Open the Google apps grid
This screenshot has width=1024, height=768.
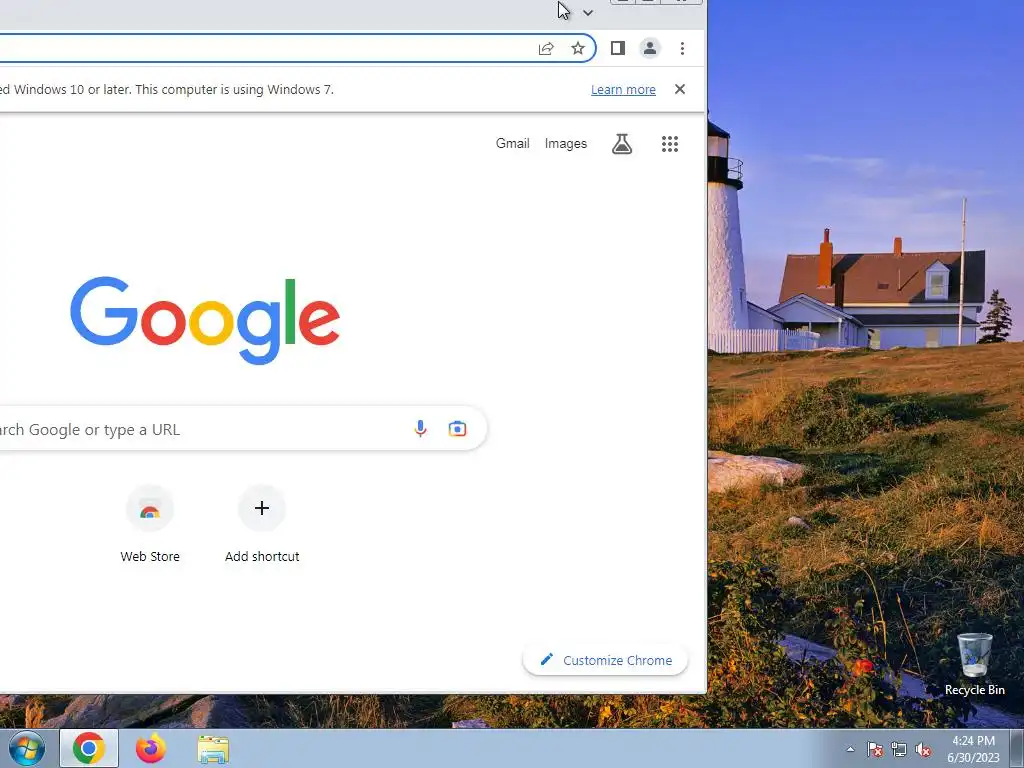pyautogui.click(x=670, y=144)
